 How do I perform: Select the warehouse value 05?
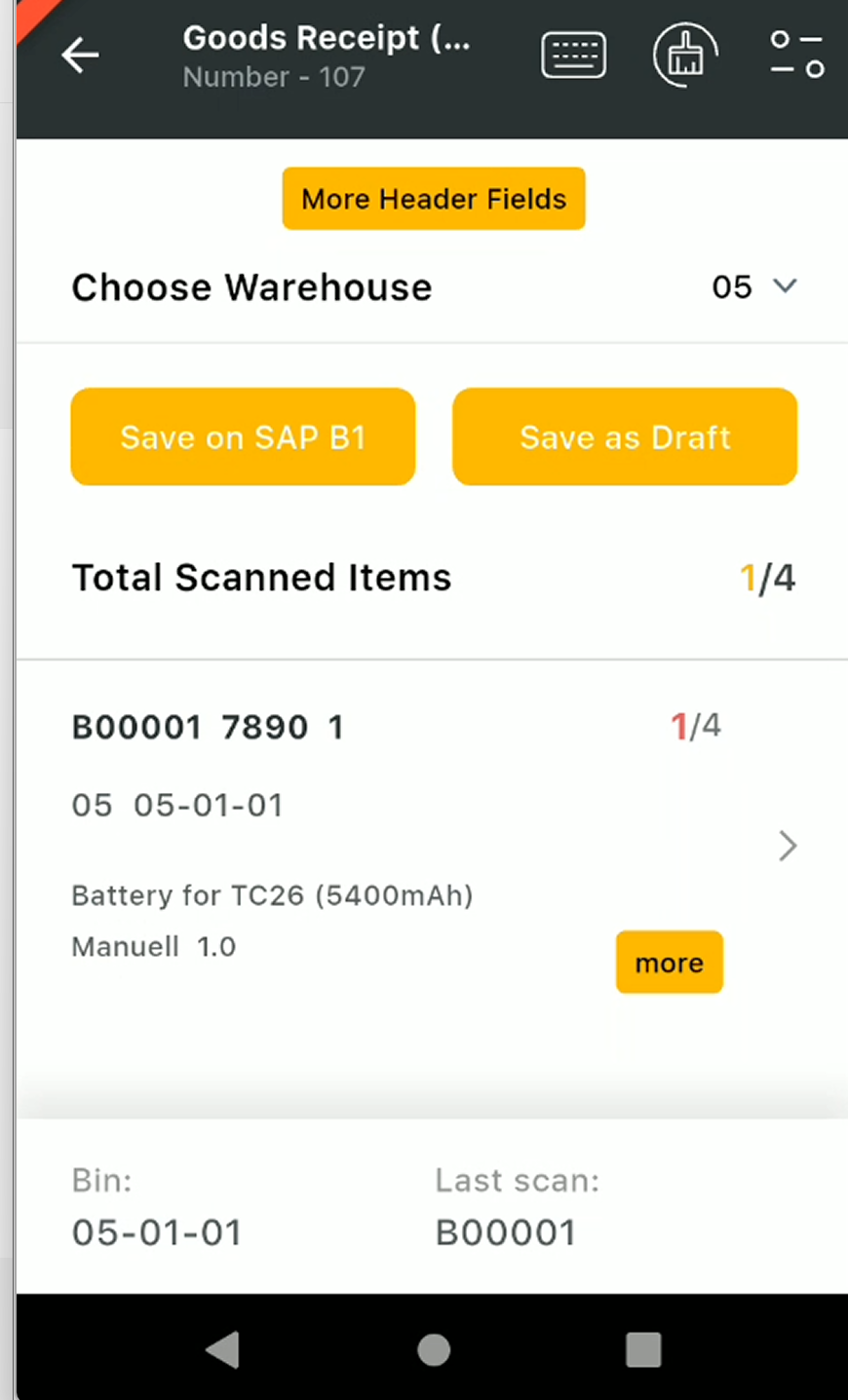tap(732, 287)
